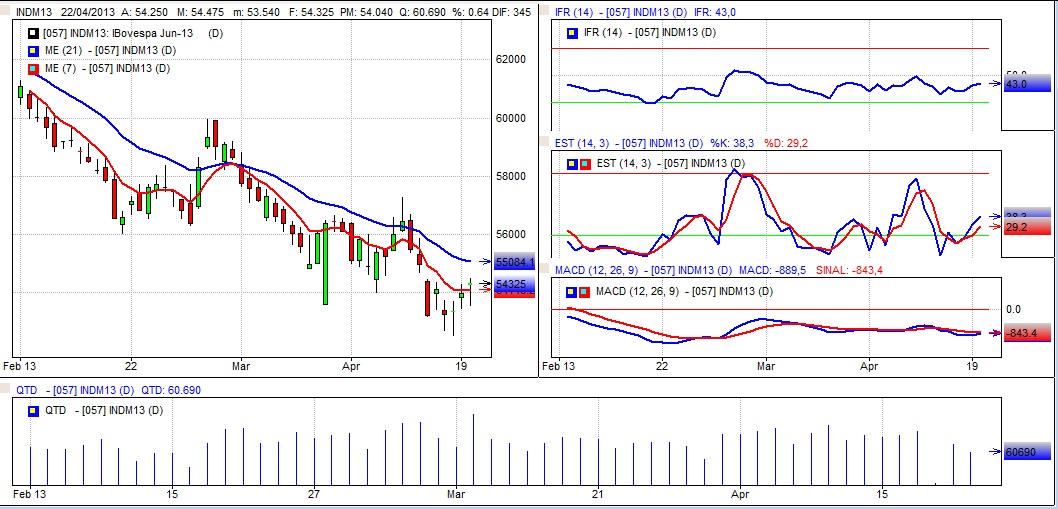Click the black INDM13 legend square icon
1058x509 pixels.
pyautogui.click(x=34, y=33)
